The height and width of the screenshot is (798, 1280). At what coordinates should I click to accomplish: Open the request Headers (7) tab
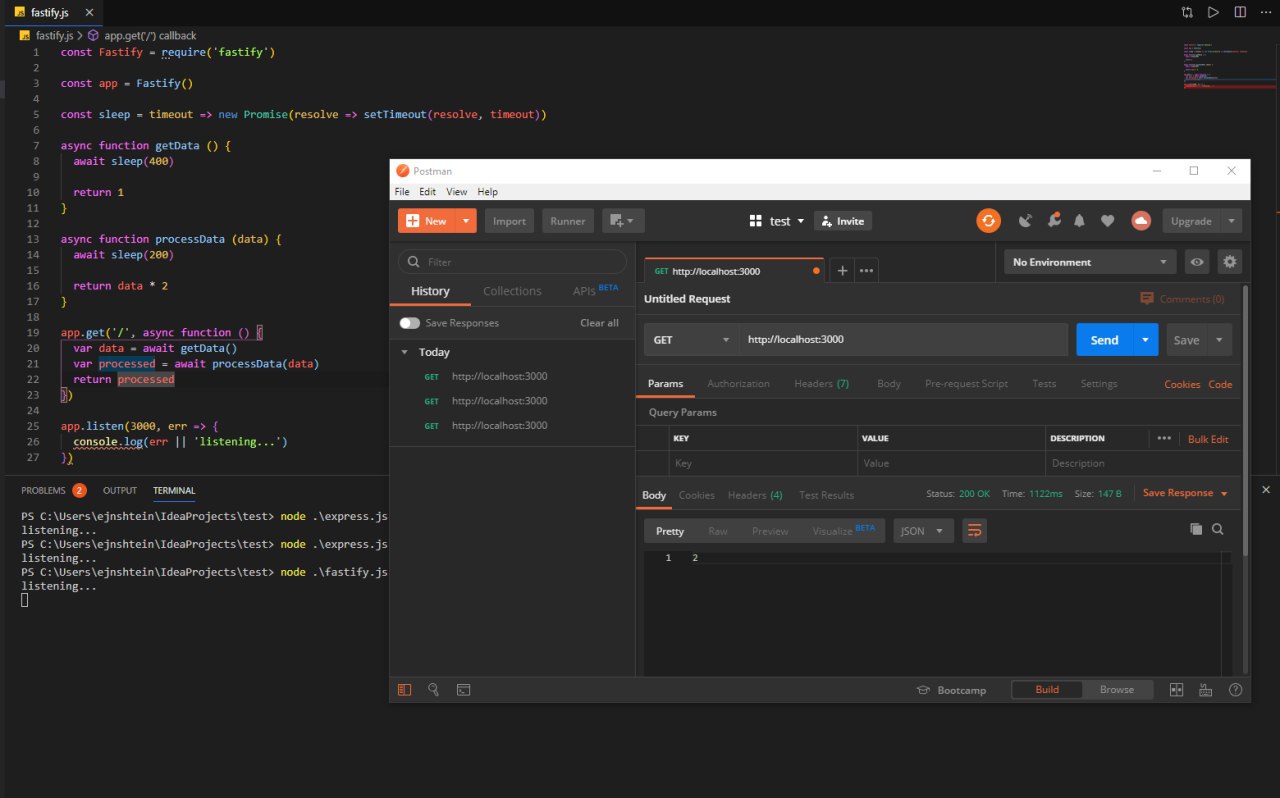[x=822, y=384]
